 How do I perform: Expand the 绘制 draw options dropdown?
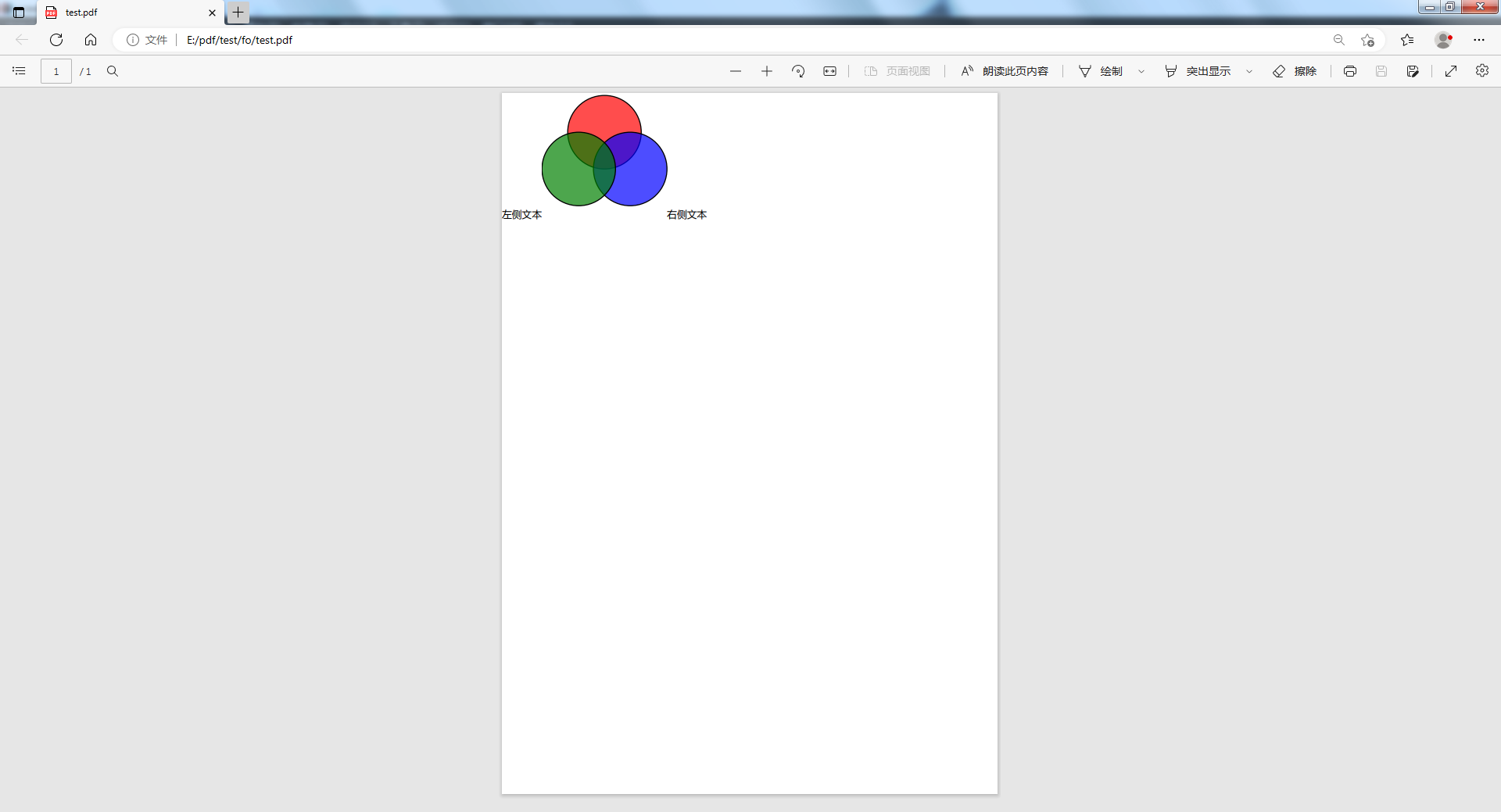click(x=1141, y=71)
